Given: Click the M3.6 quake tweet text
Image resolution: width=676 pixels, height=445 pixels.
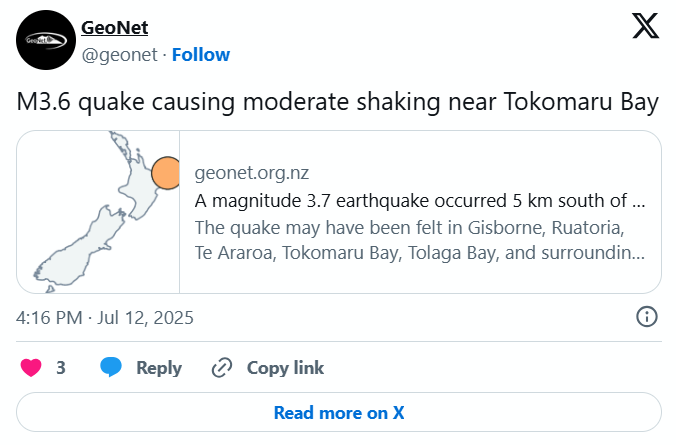Looking at the screenshot, I should click(x=338, y=102).
